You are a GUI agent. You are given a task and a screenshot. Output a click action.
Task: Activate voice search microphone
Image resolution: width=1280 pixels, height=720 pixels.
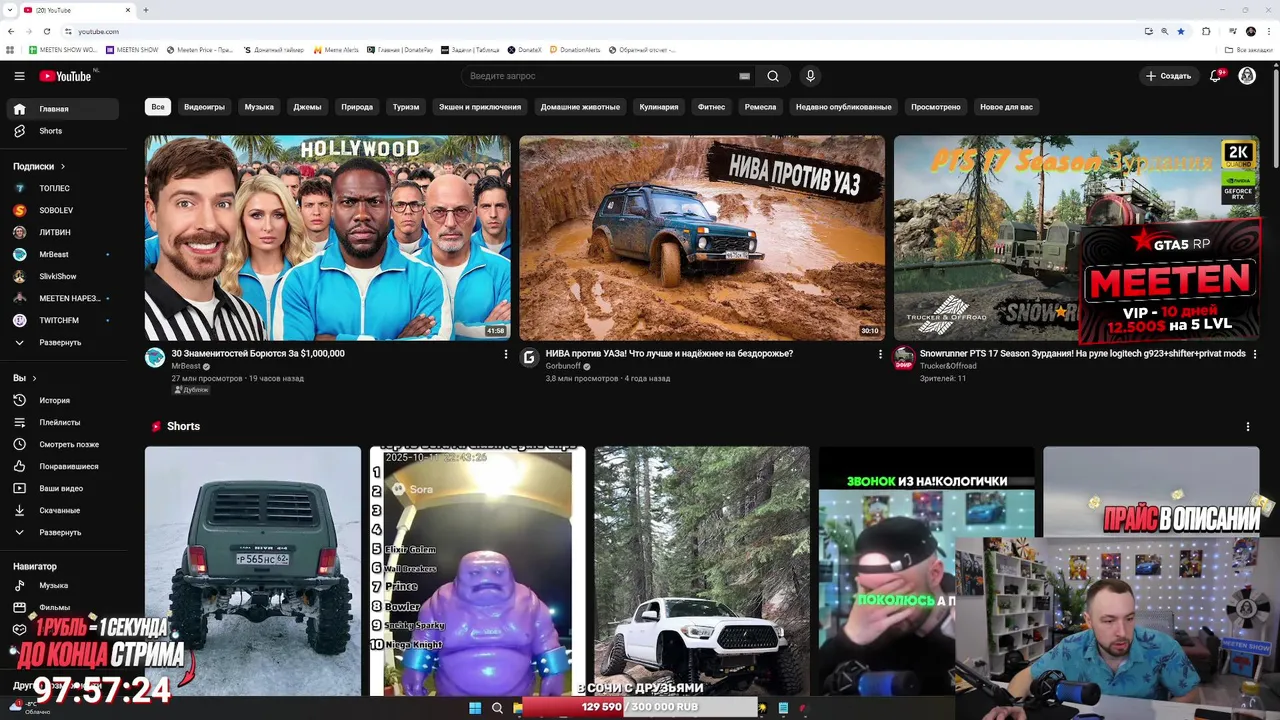810,76
